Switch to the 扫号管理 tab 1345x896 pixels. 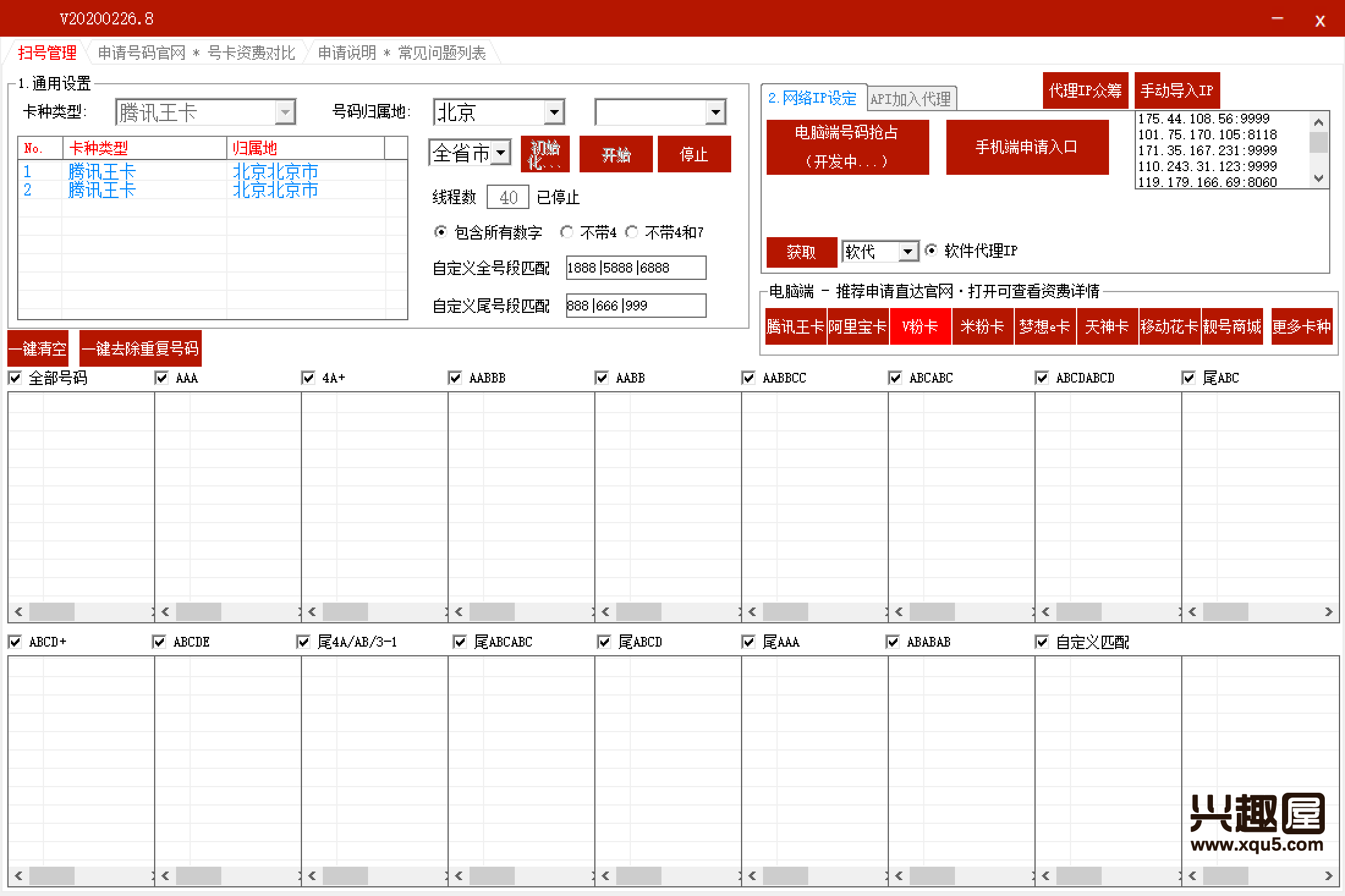click(47, 53)
